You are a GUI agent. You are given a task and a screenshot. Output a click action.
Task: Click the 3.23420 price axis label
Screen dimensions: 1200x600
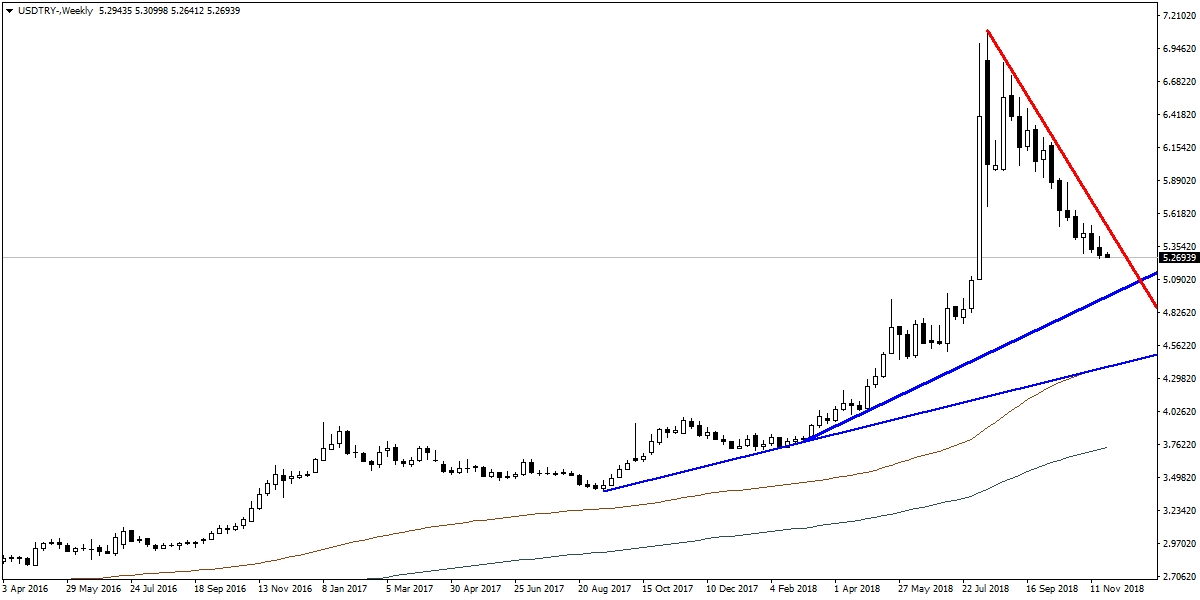point(1179,511)
